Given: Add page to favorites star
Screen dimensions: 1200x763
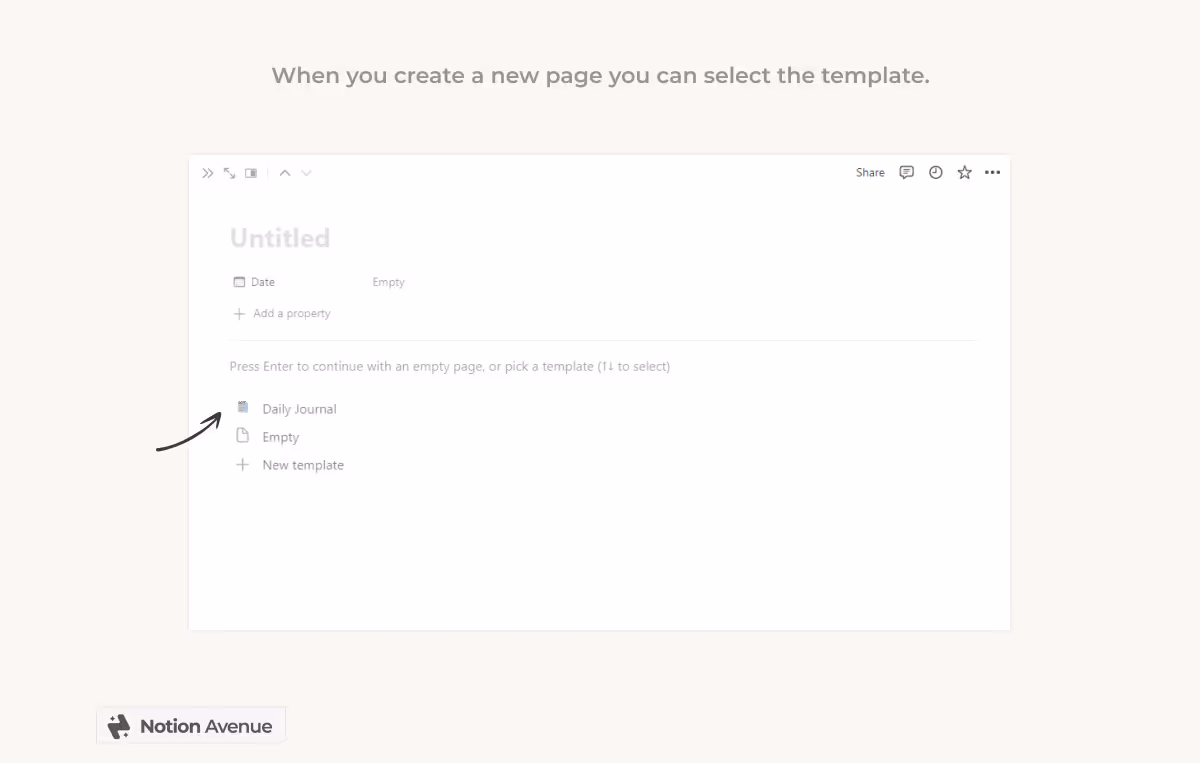Looking at the screenshot, I should click(x=965, y=173).
